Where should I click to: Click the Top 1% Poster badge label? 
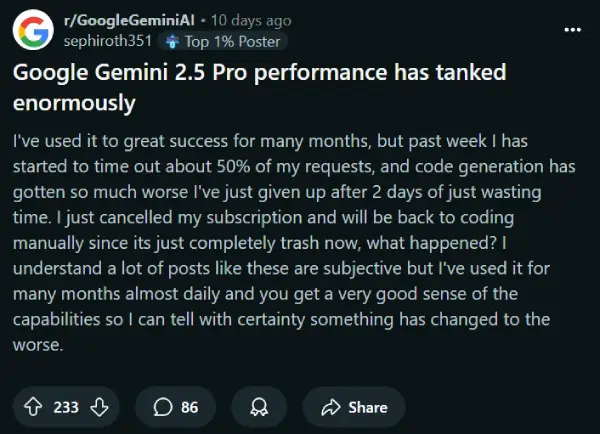(237, 41)
